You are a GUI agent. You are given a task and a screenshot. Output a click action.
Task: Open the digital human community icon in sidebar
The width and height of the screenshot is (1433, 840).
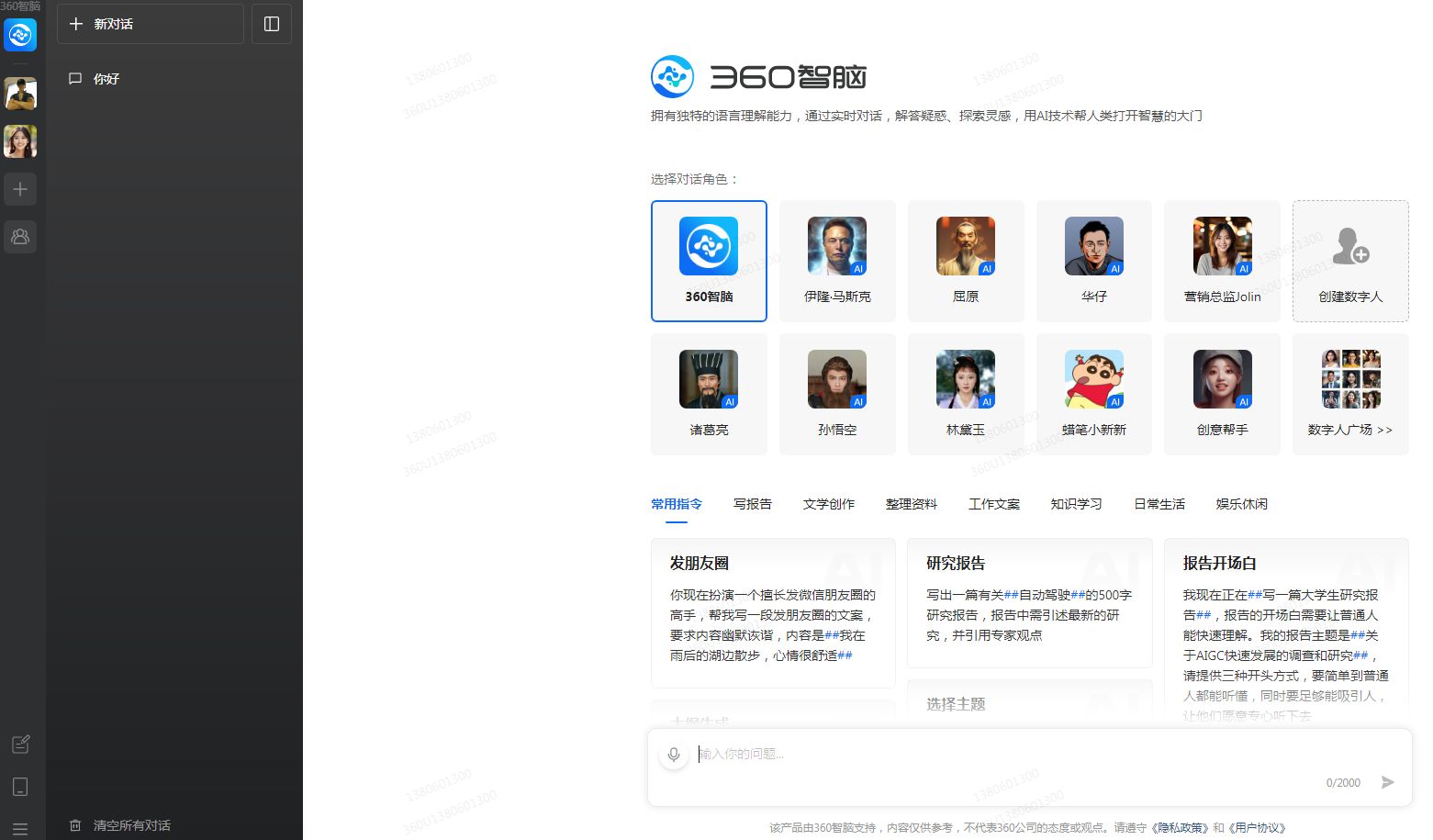click(20, 237)
